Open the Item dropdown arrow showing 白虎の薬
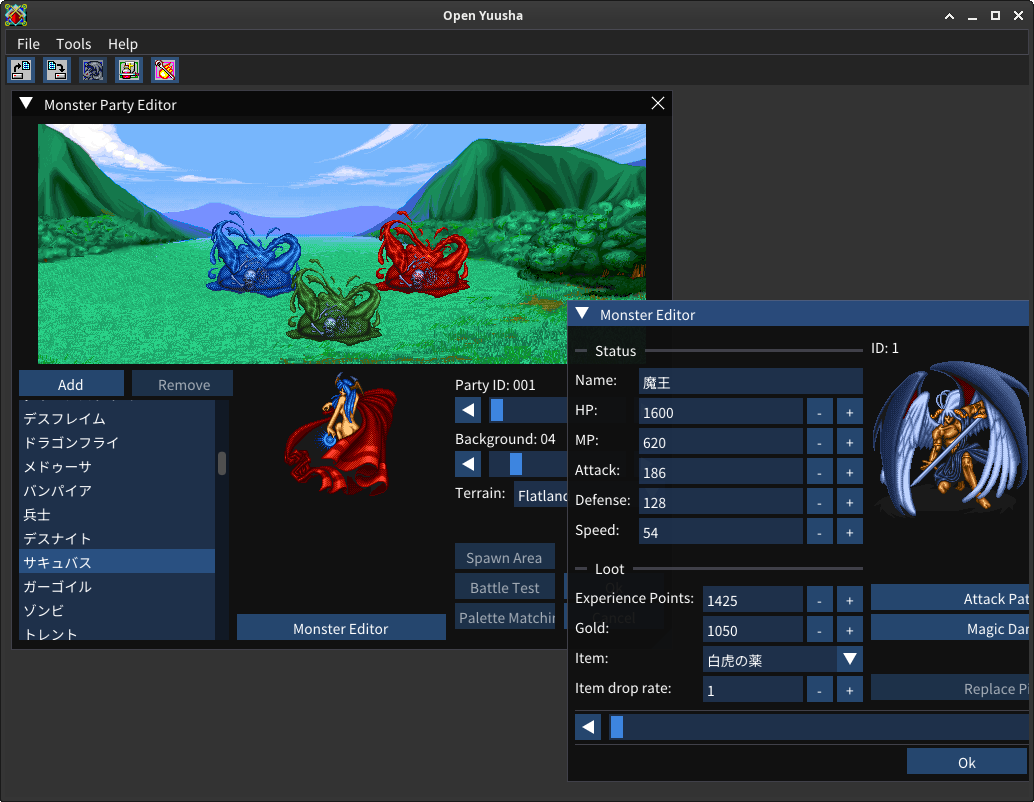 tap(849, 659)
